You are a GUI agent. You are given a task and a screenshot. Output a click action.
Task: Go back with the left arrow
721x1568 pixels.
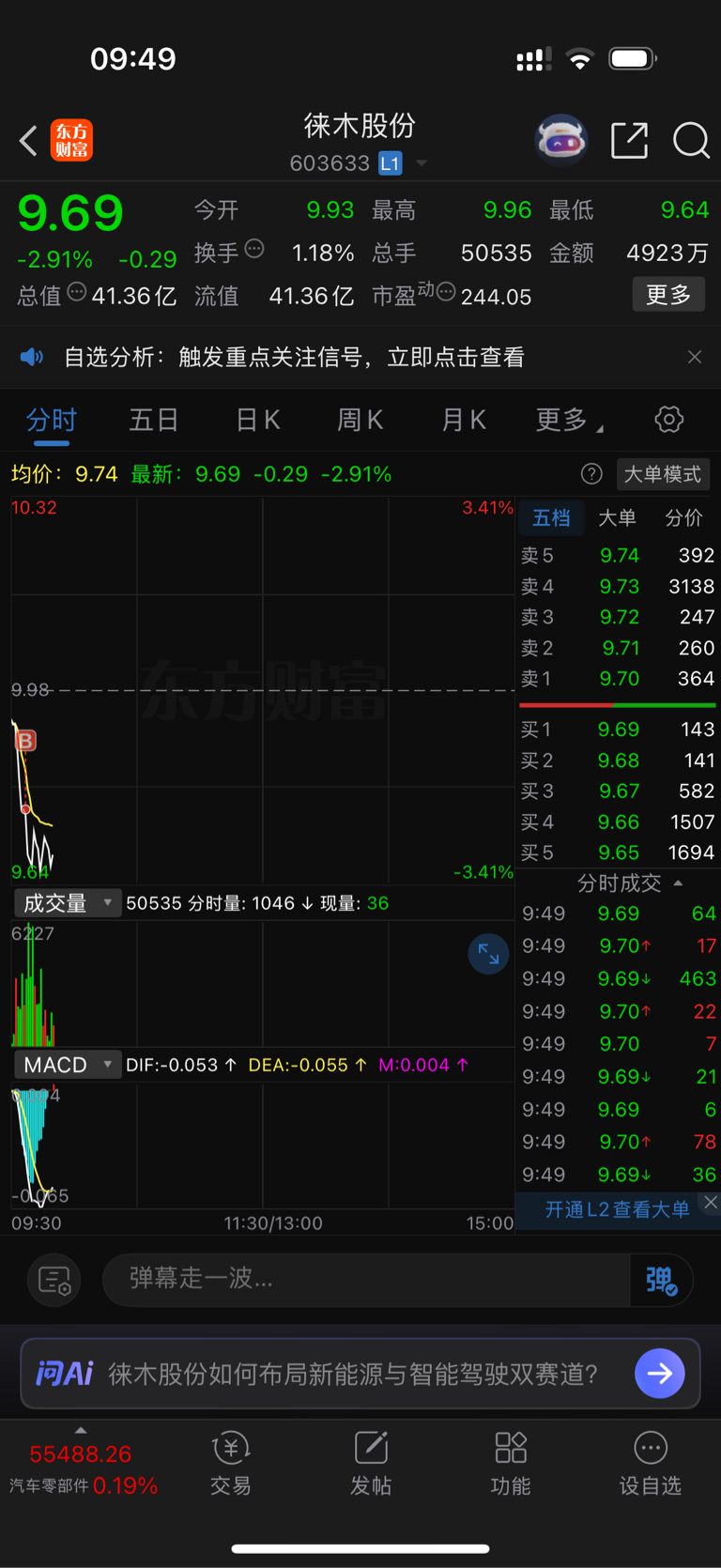28,141
